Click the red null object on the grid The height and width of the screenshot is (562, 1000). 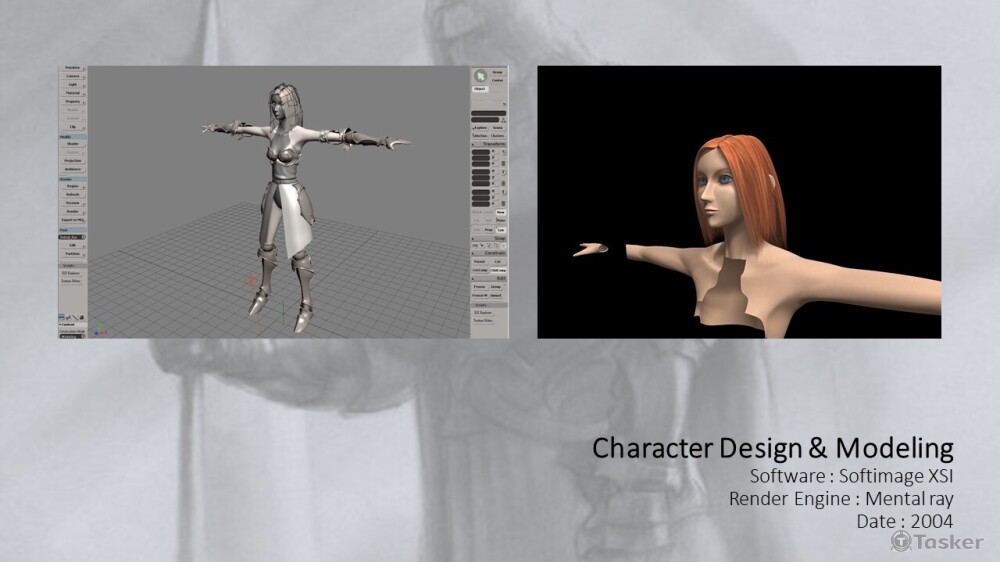click(x=249, y=282)
